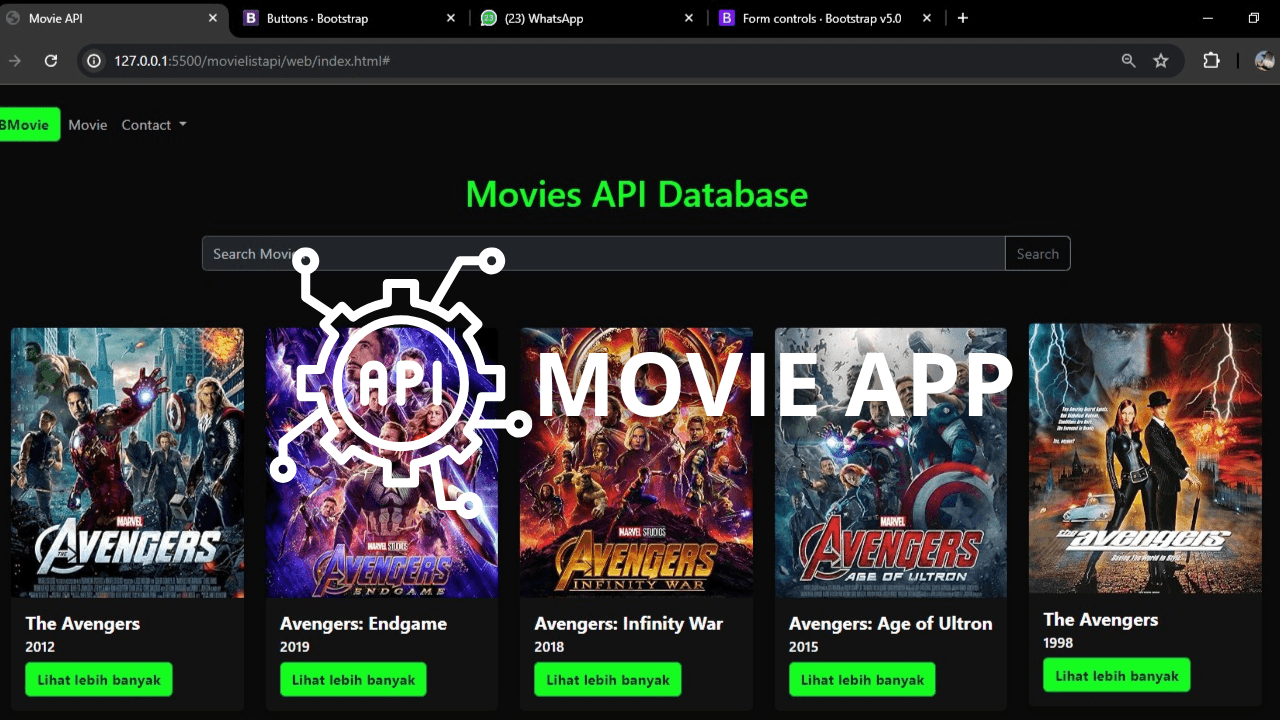Open site information icon in address bar

[94, 61]
